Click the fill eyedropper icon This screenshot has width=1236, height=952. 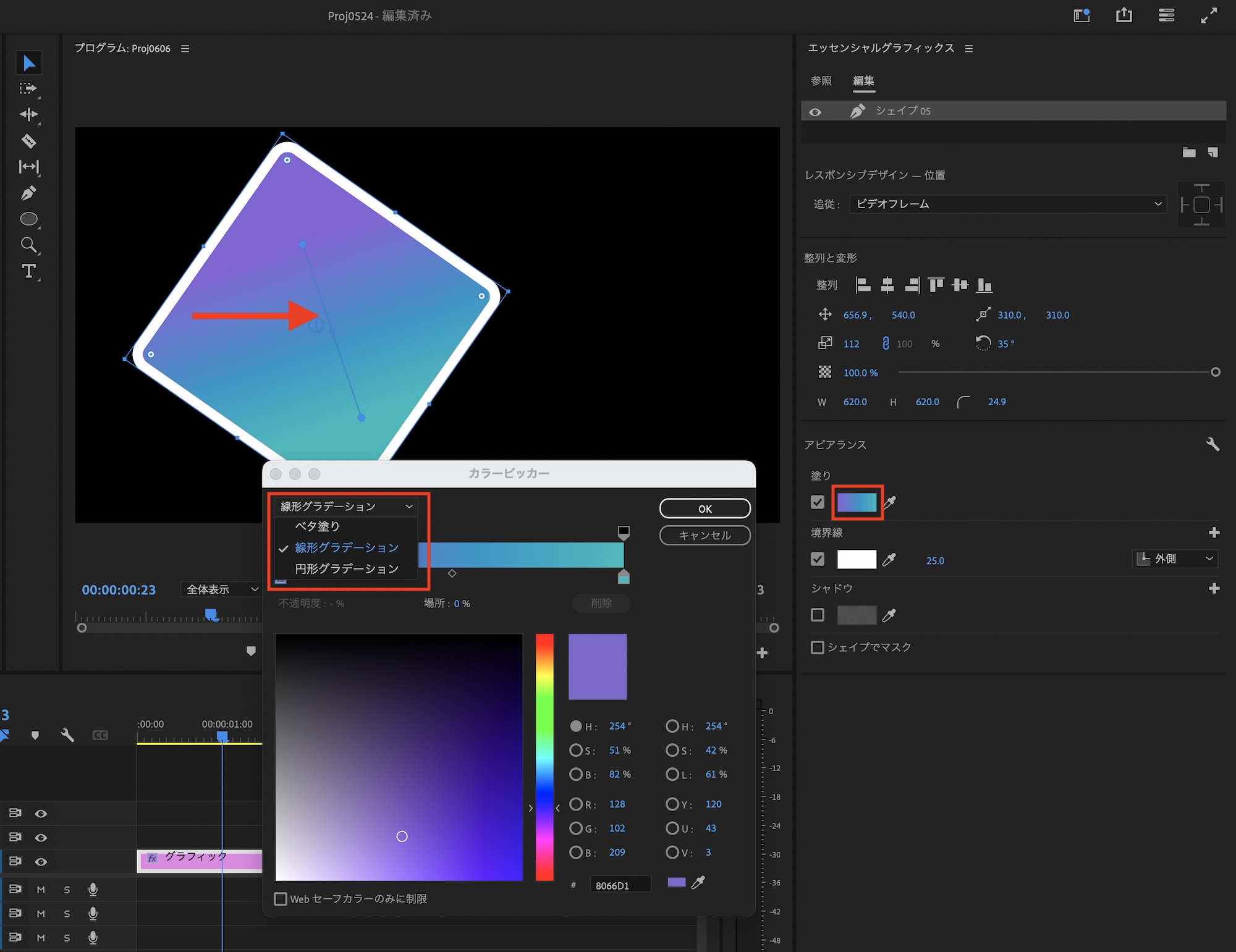889,502
